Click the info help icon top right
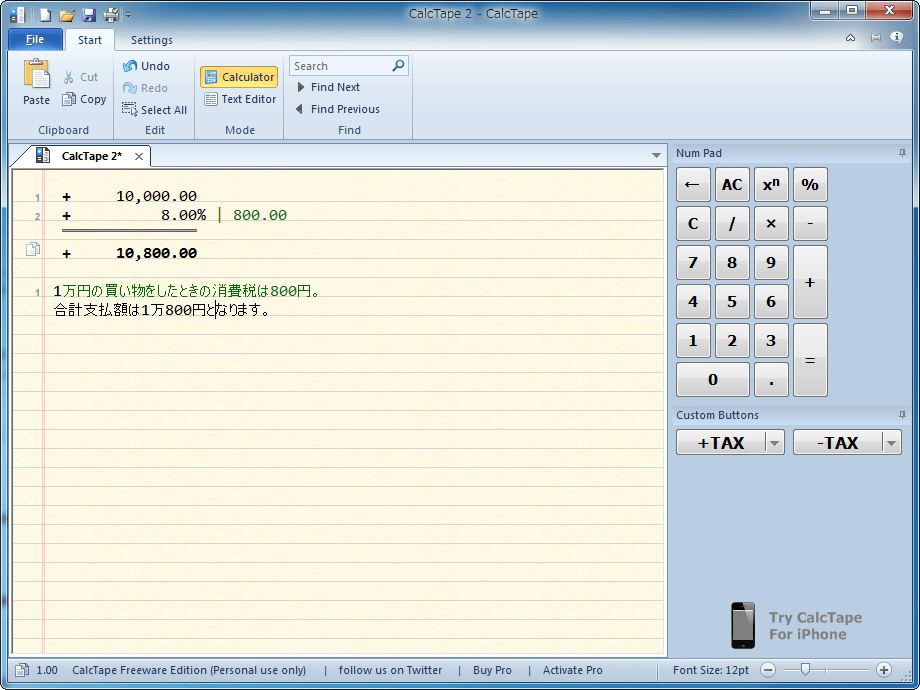920x690 pixels. click(x=896, y=38)
